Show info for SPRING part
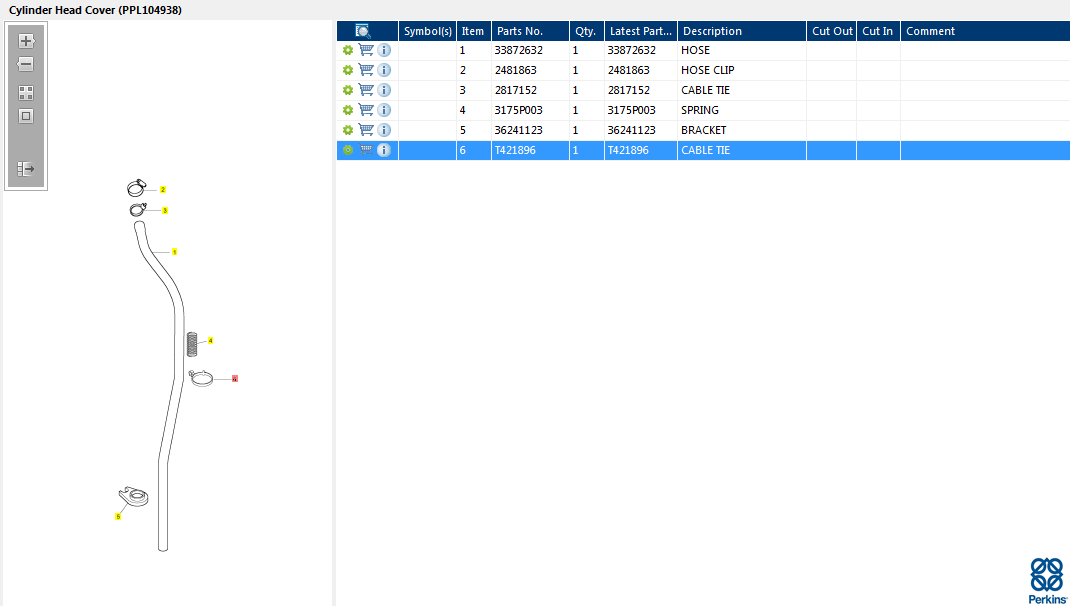The width and height of the screenshot is (1070, 606). click(384, 110)
